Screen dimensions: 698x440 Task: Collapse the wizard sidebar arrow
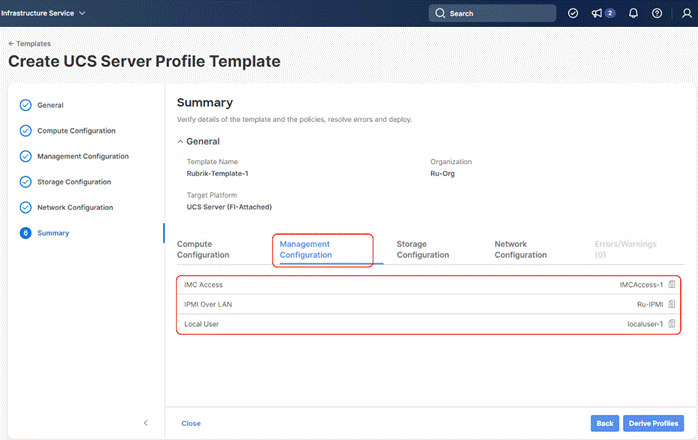pos(146,423)
